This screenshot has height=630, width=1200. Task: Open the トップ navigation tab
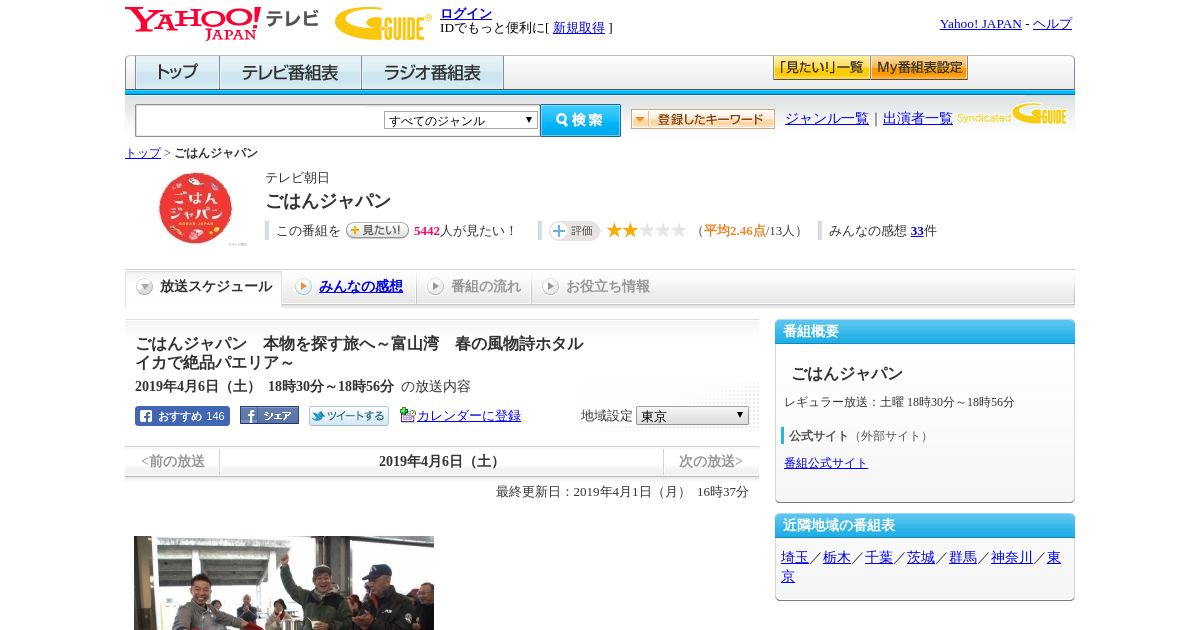click(177, 73)
